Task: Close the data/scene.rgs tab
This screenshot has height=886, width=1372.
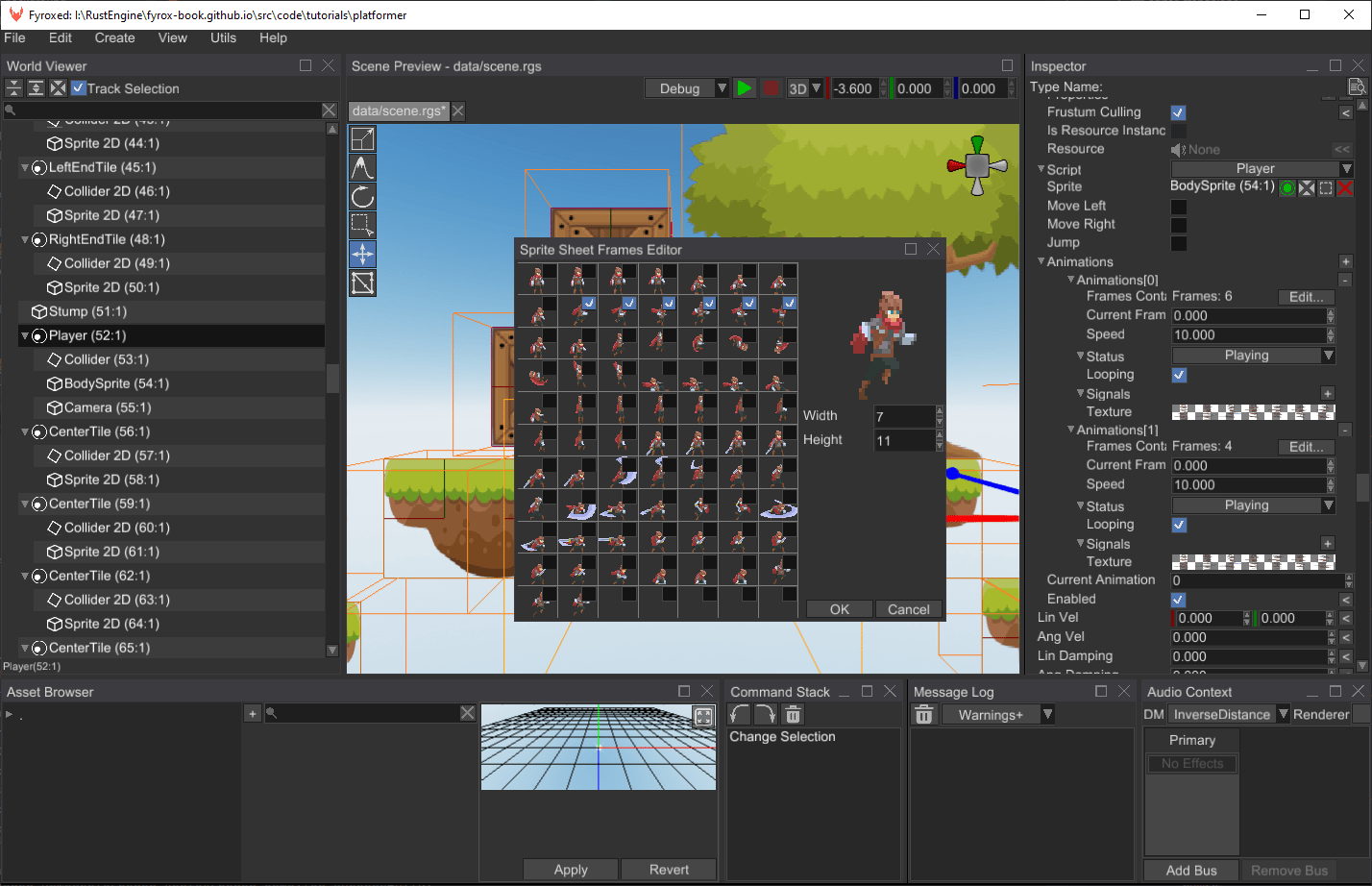Action: [458, 111]
